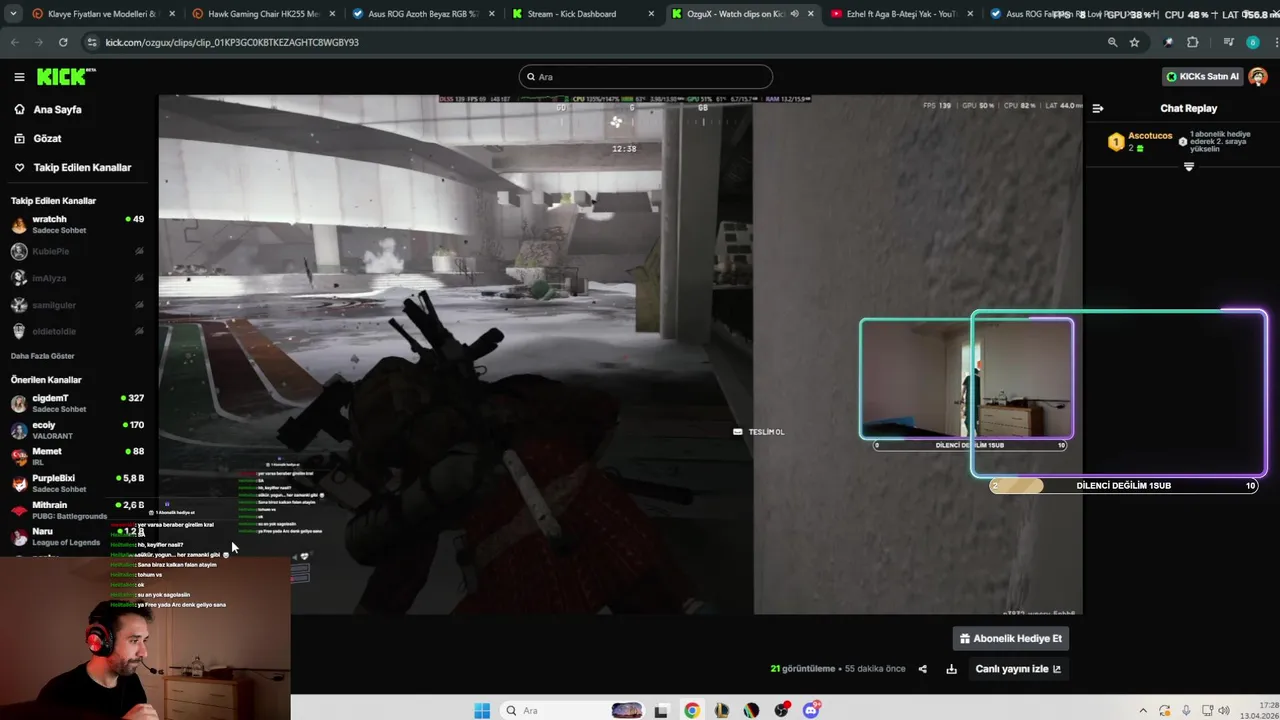1280x720 pixels.
Task: Open Chrome from taskbar
Action: click(691, 711)
